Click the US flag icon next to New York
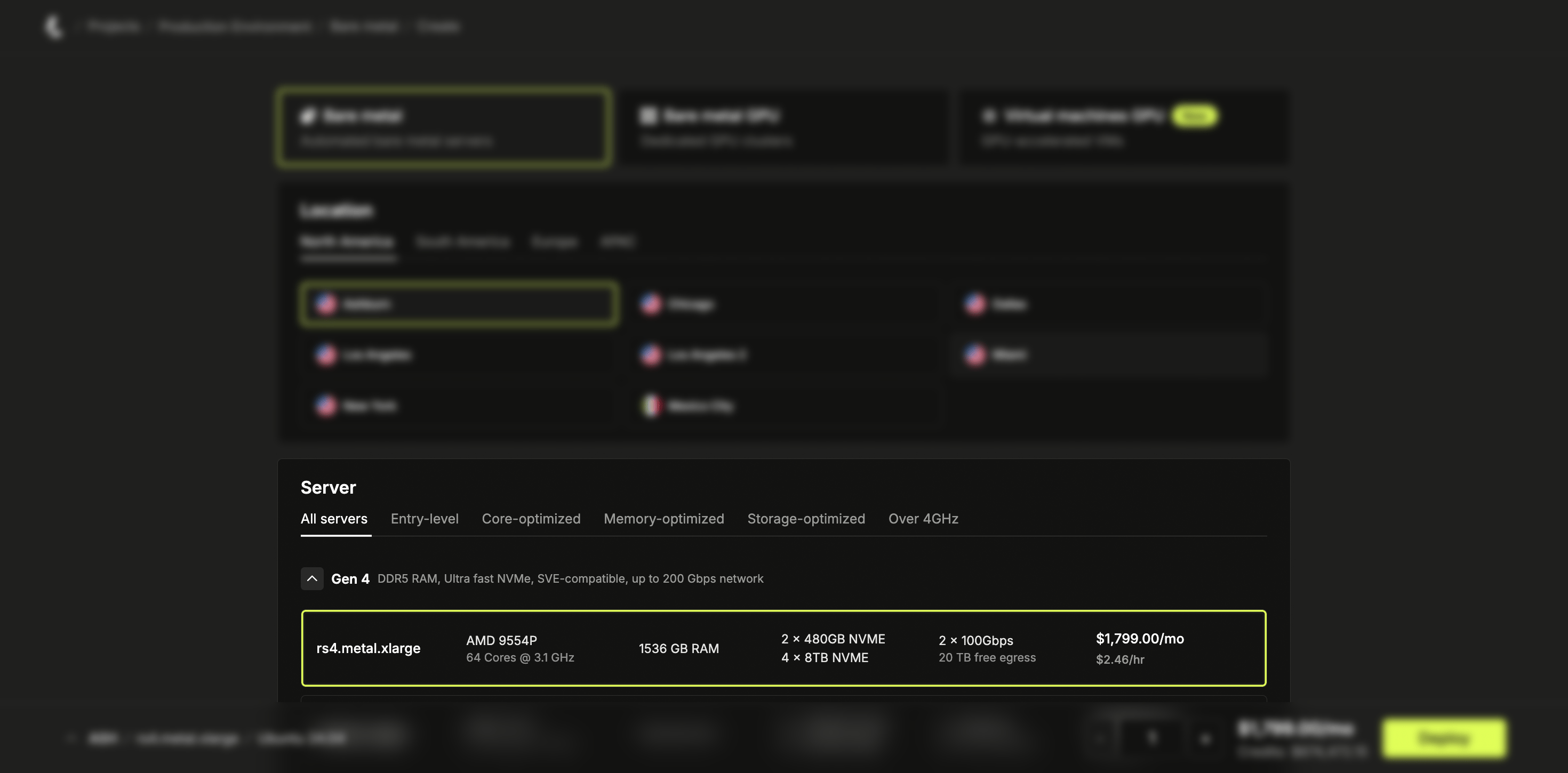The width and height of the screenshot is (1568, 773). 326,405
